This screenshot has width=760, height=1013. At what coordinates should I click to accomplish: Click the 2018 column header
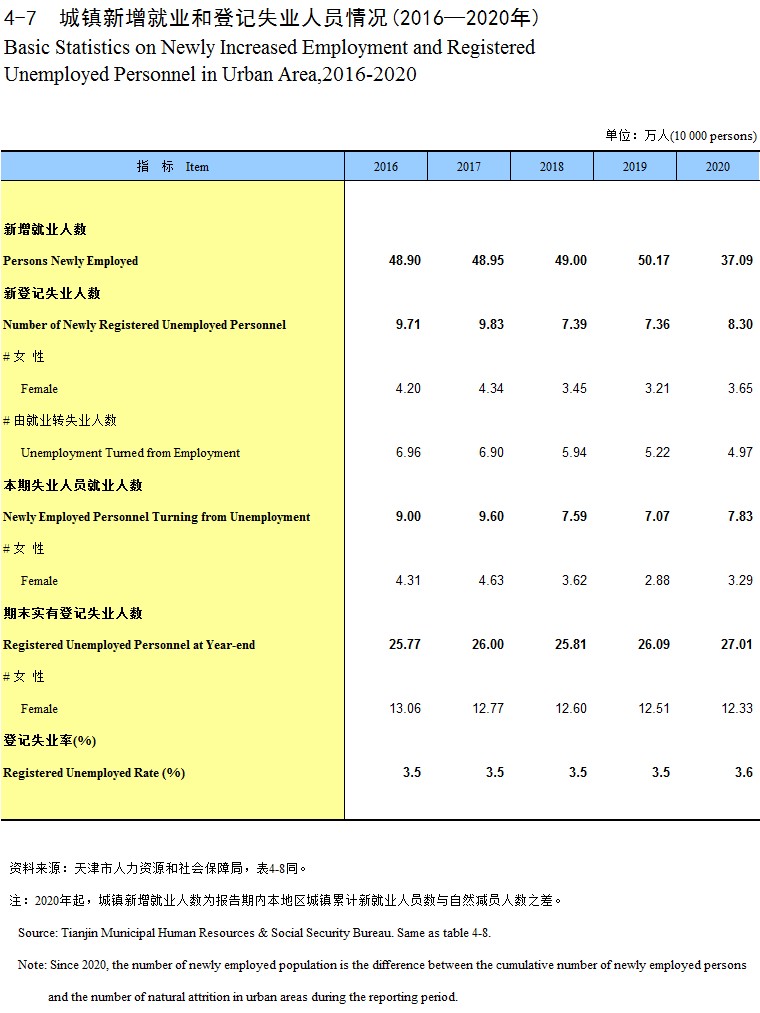coord(552,166)
